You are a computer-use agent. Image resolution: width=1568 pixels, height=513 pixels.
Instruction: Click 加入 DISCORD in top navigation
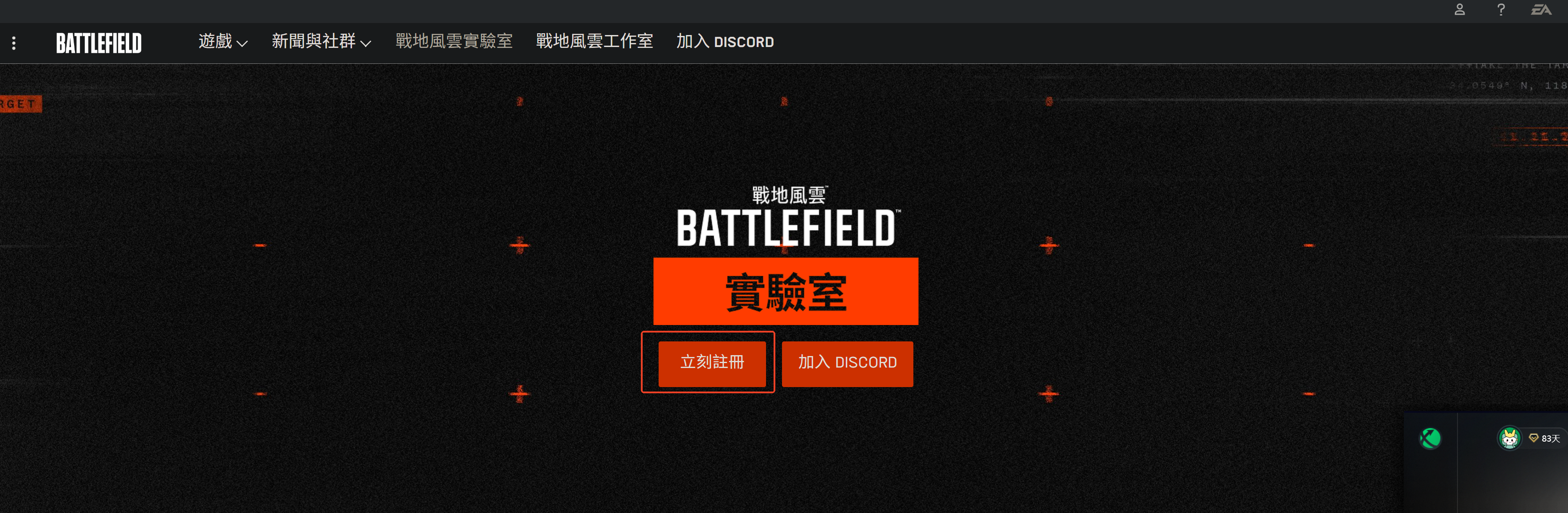[725, 41]
